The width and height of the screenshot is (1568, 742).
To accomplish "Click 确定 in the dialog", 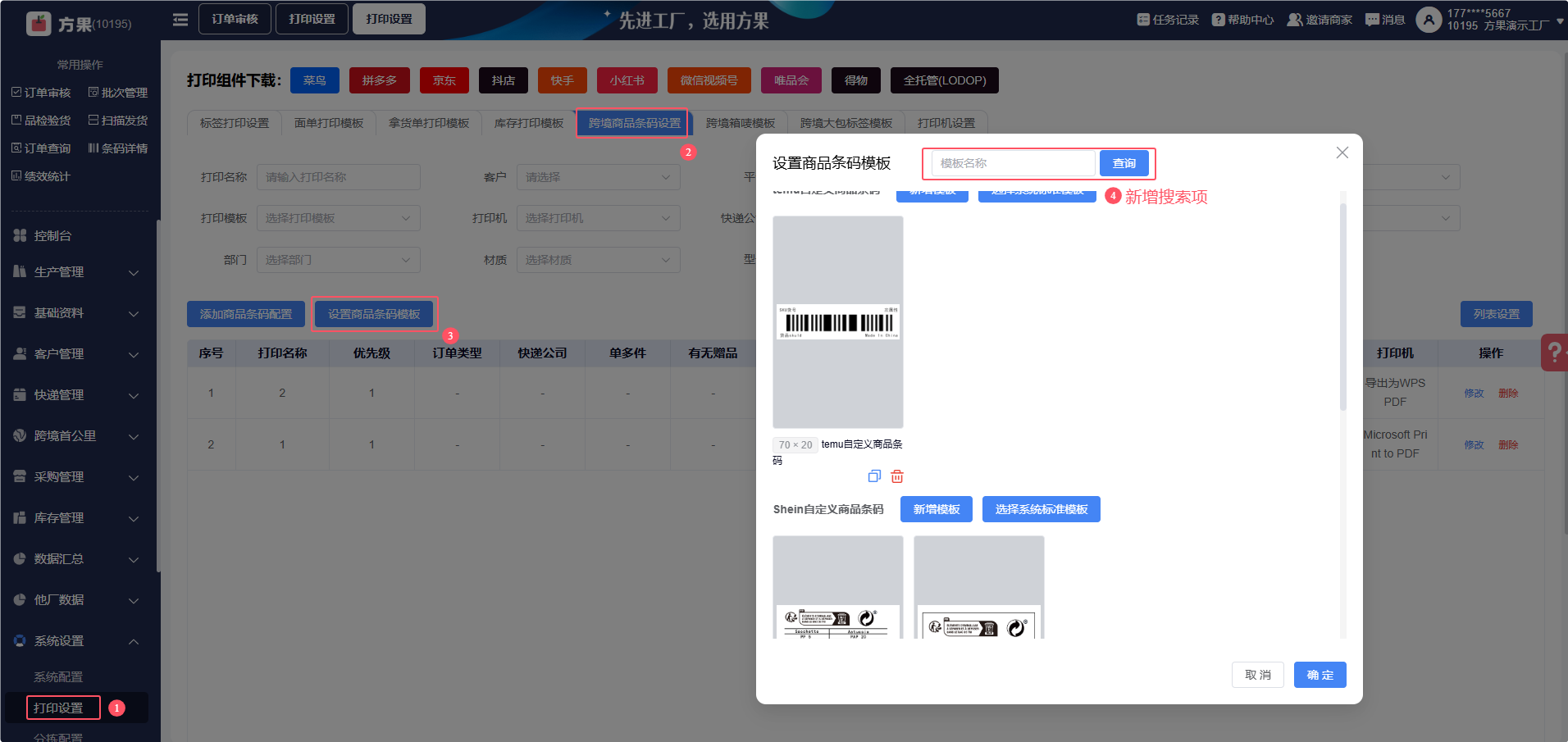I will point(1320,675).
